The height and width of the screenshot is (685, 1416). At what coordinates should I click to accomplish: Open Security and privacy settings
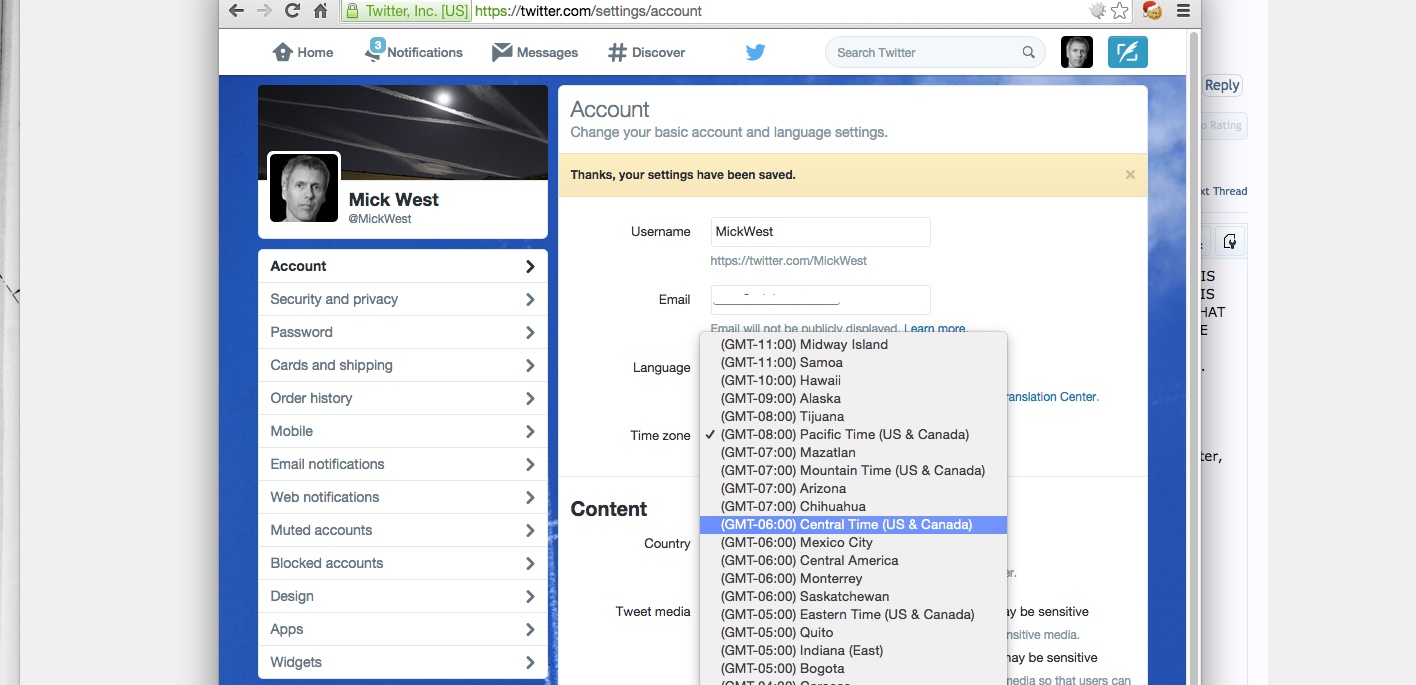click(x=403, y=299)
